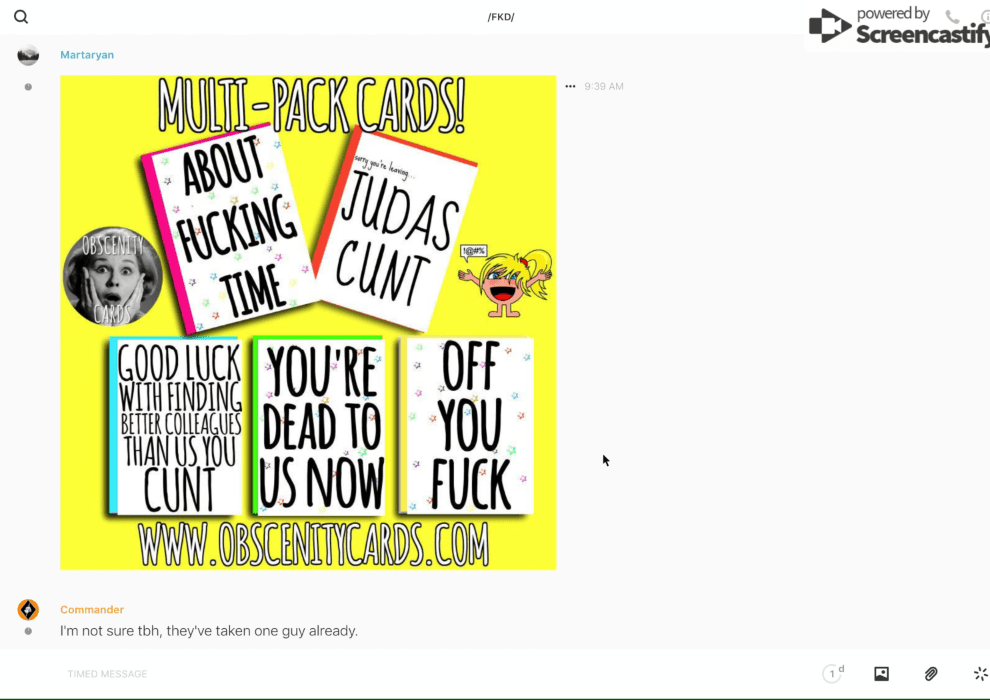Open Commander's avatar picture
The width and height of the screenshot is (990, 700).
coord(28,610)
